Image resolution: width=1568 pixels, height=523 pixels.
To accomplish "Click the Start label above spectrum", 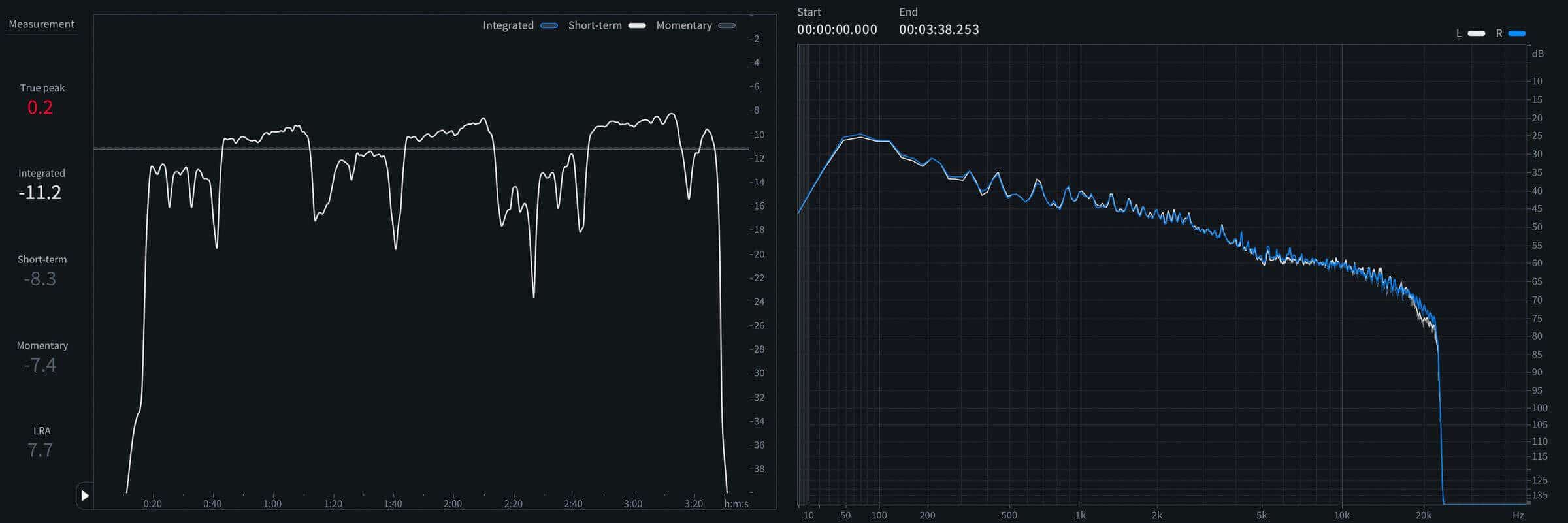I will 809,12.
